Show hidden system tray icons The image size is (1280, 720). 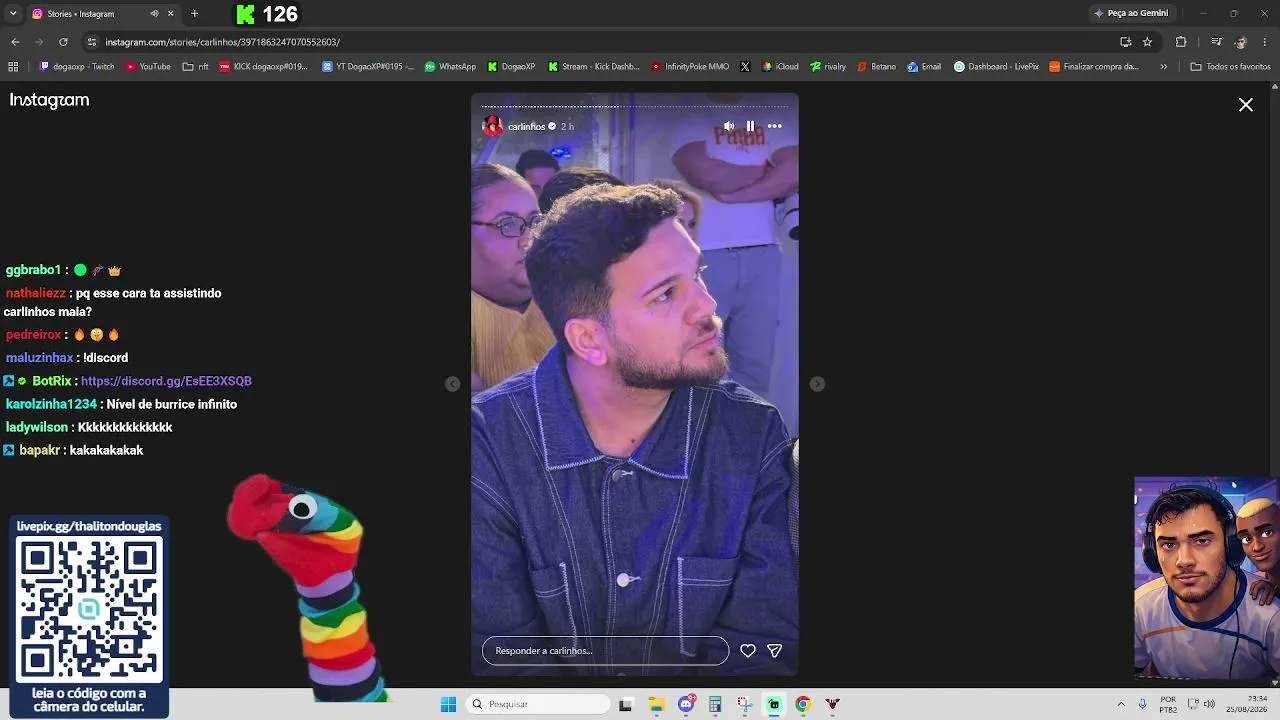[1121, 704]
